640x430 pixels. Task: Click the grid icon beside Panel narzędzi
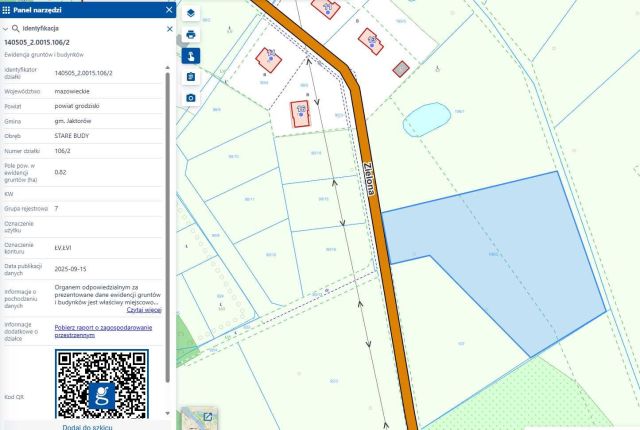point(6,10)
